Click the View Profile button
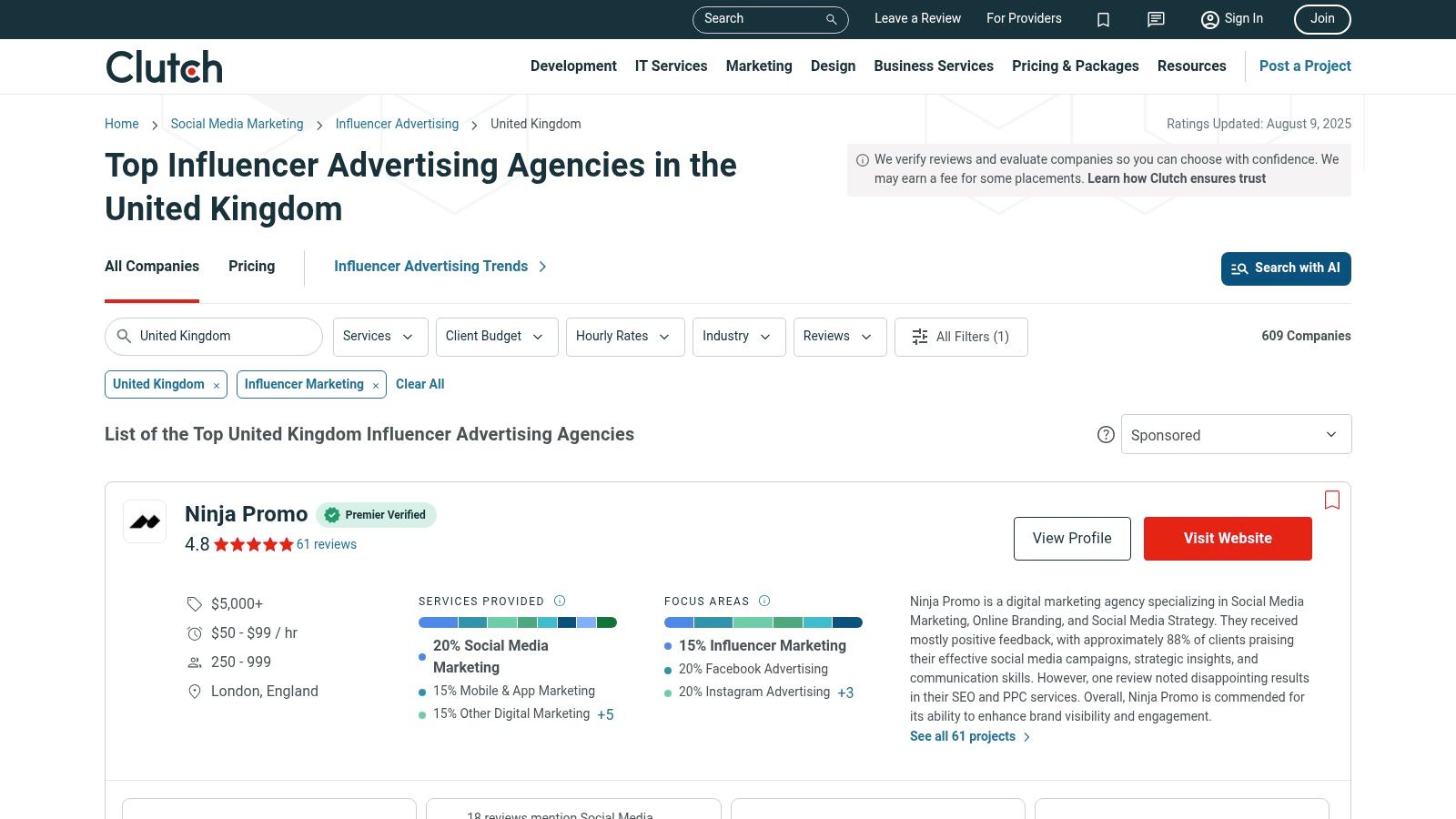 pos(1072,539)
